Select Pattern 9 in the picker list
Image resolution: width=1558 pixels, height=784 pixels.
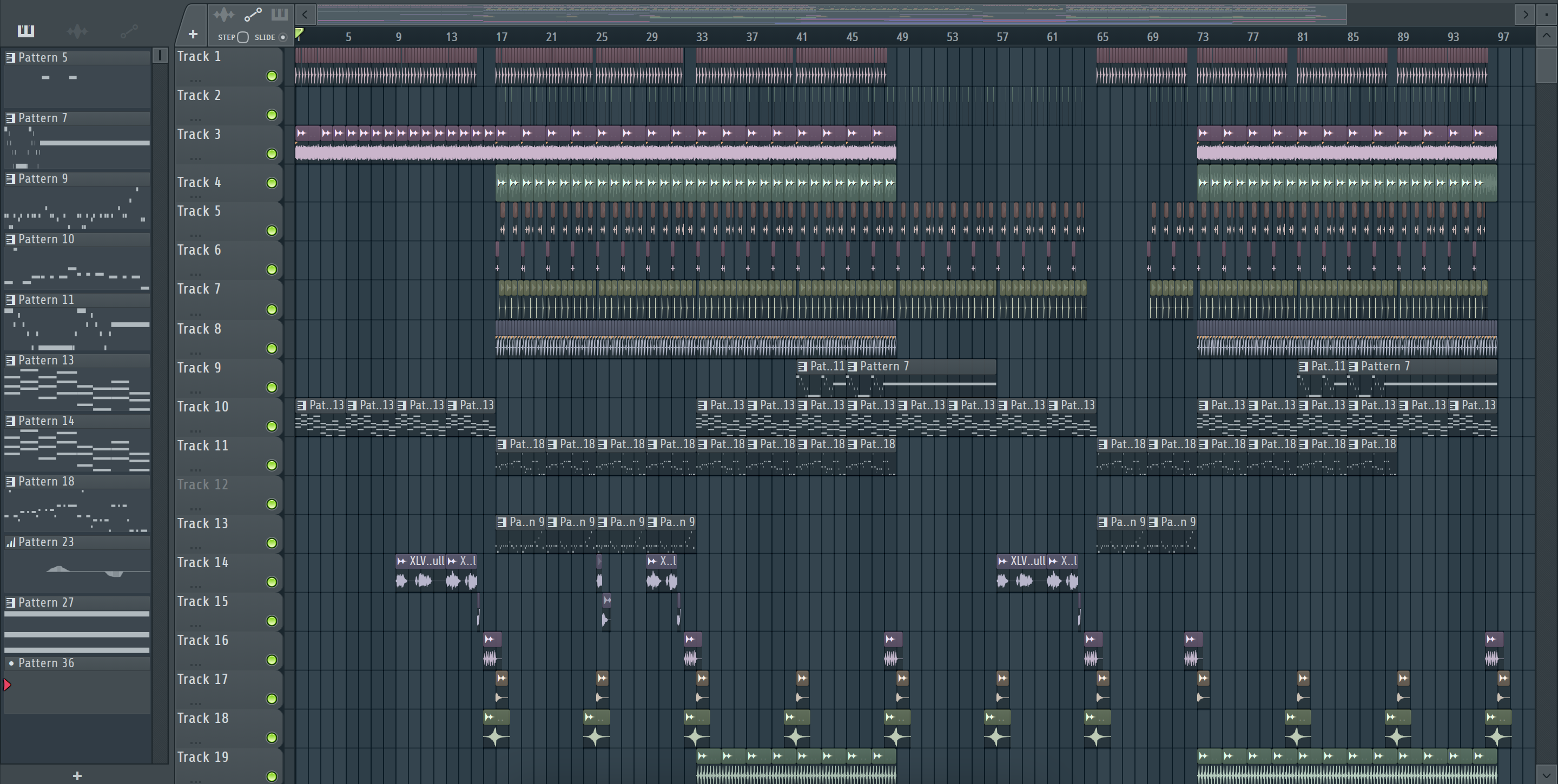tap(77, 178)
